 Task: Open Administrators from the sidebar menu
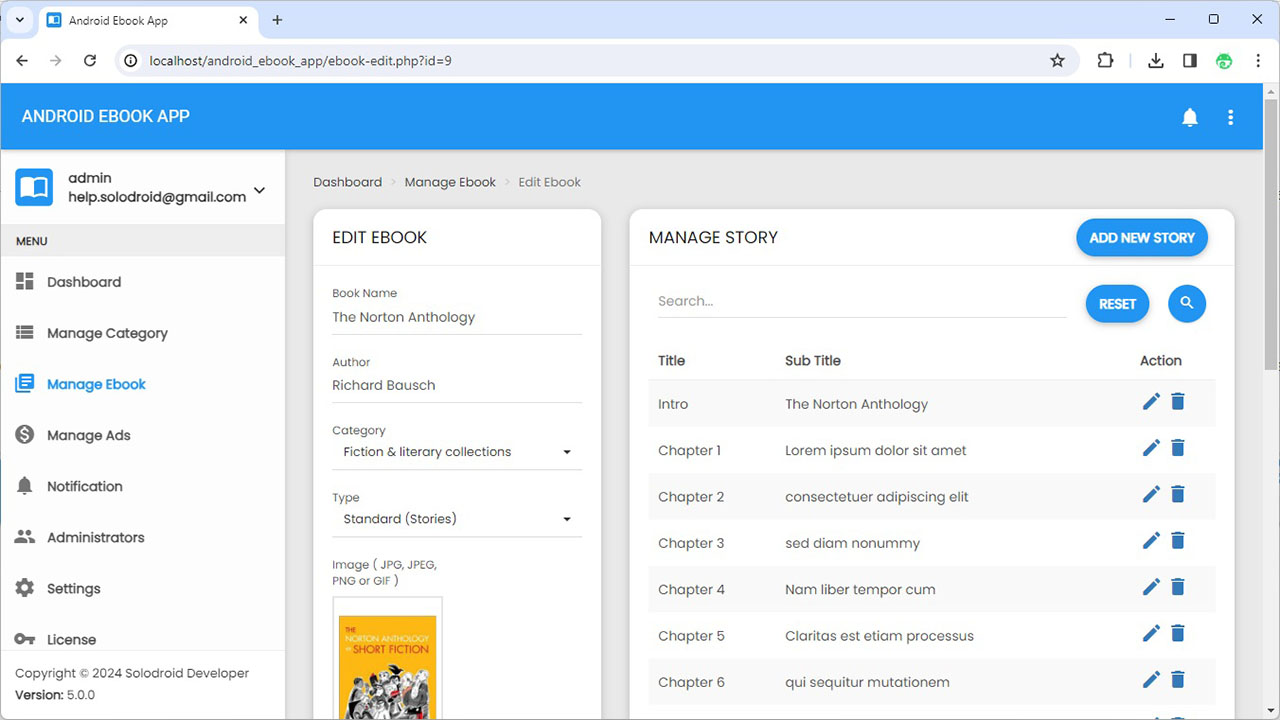coord(95,537)
